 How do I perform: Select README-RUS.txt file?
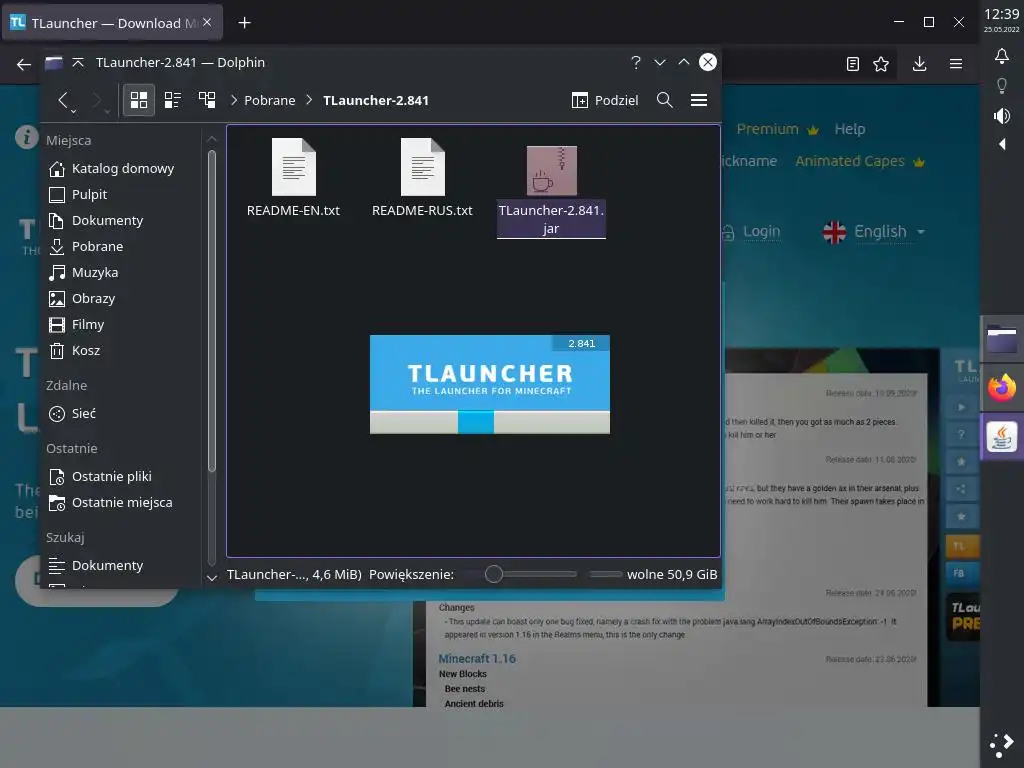click(x=423, y=177)
